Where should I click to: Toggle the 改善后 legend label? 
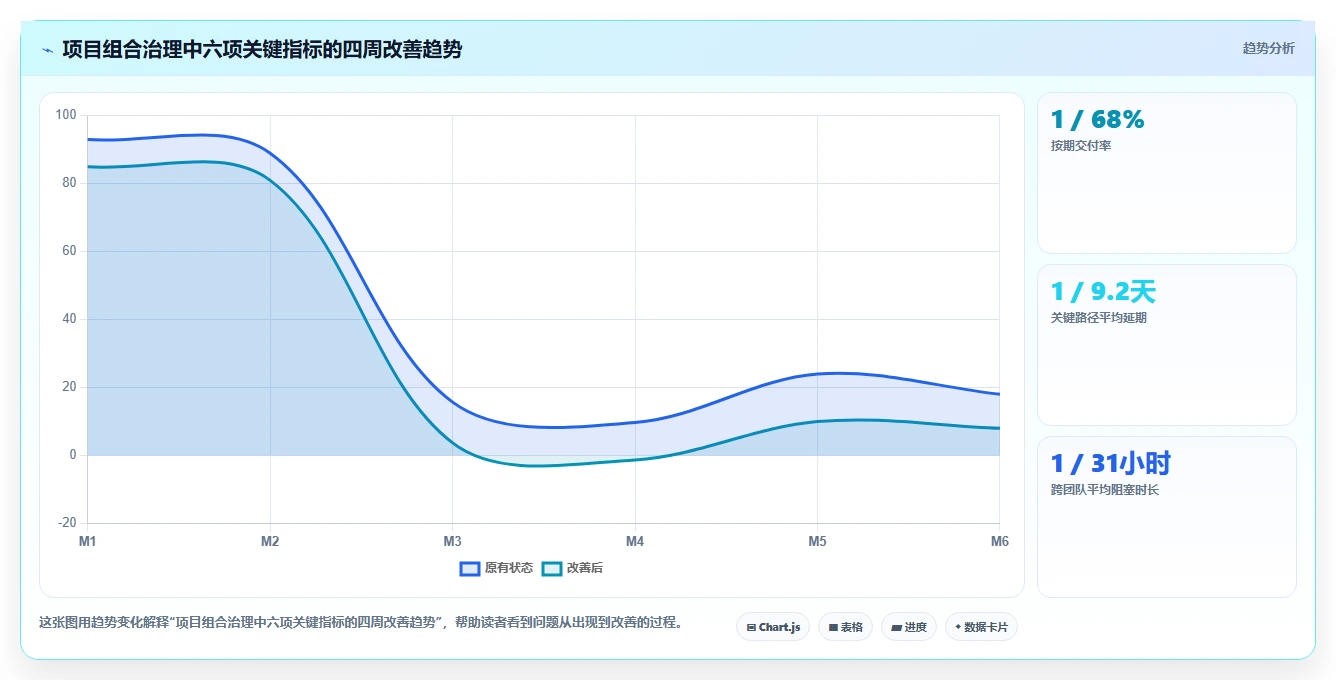[585, 568]
